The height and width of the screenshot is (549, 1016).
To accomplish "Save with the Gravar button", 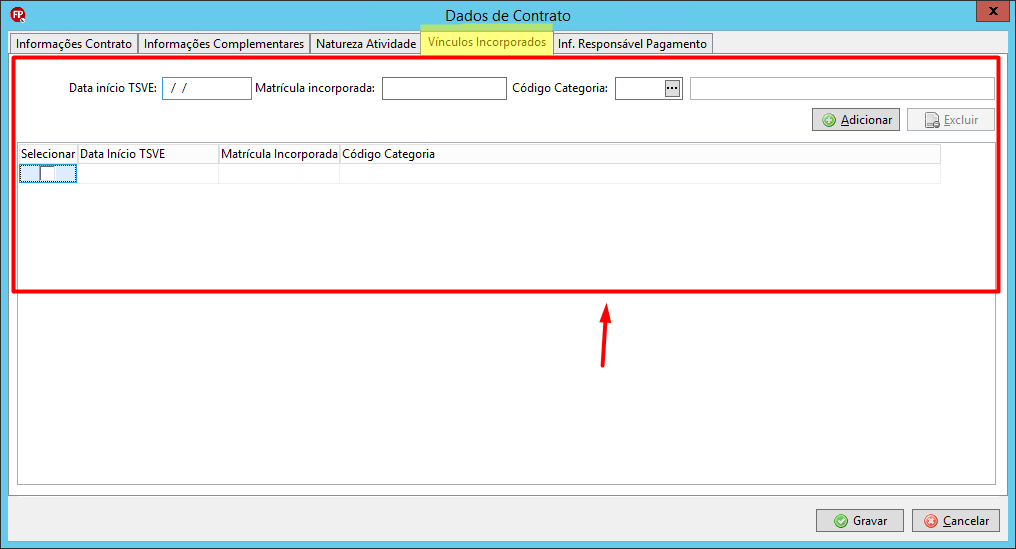I will 860,520.
